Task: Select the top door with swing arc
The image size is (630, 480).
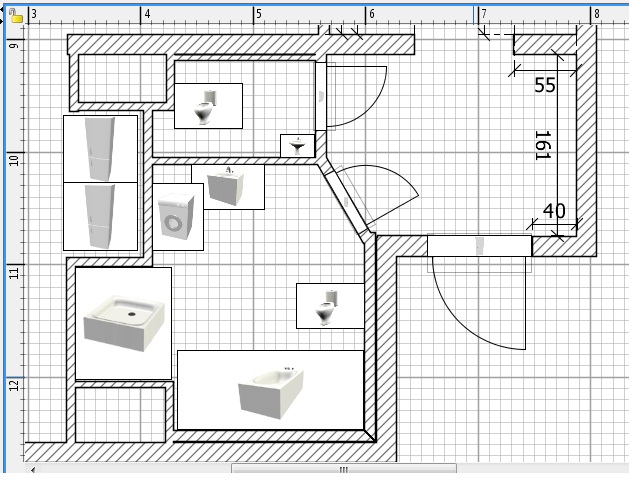Action: tap(350, 96)
